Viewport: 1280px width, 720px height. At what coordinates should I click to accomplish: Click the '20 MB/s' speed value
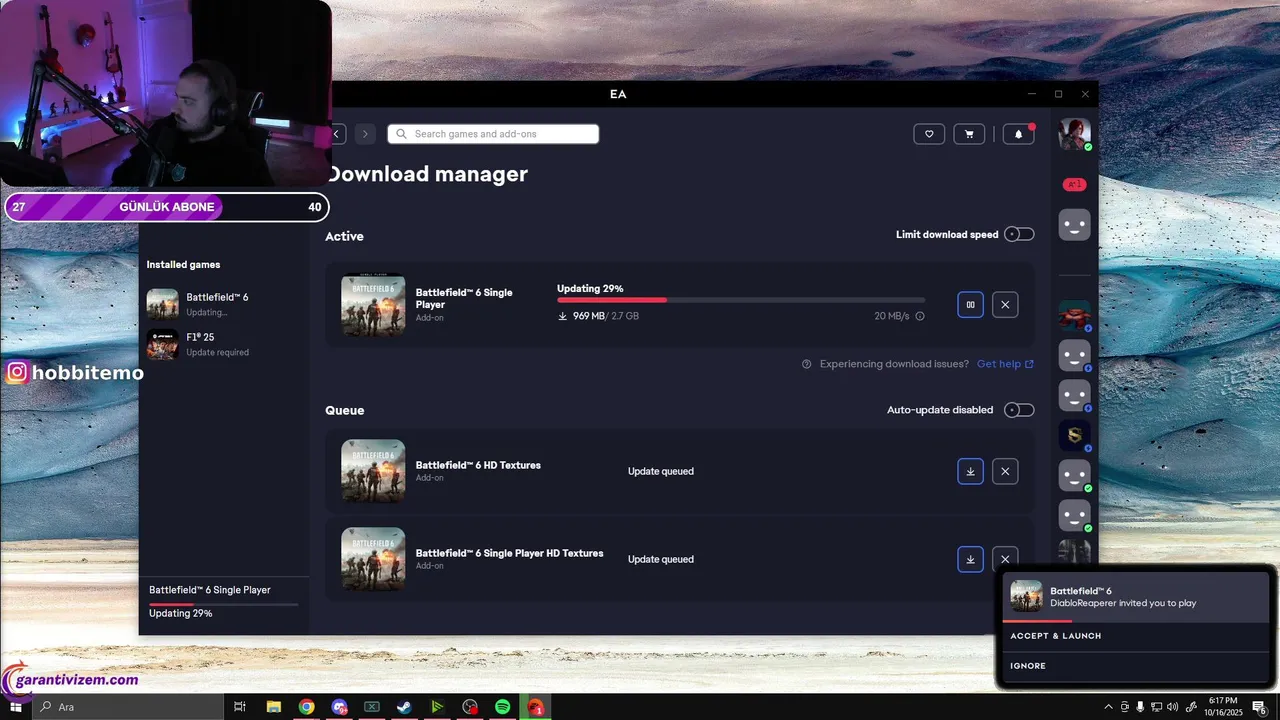(892, 316)
